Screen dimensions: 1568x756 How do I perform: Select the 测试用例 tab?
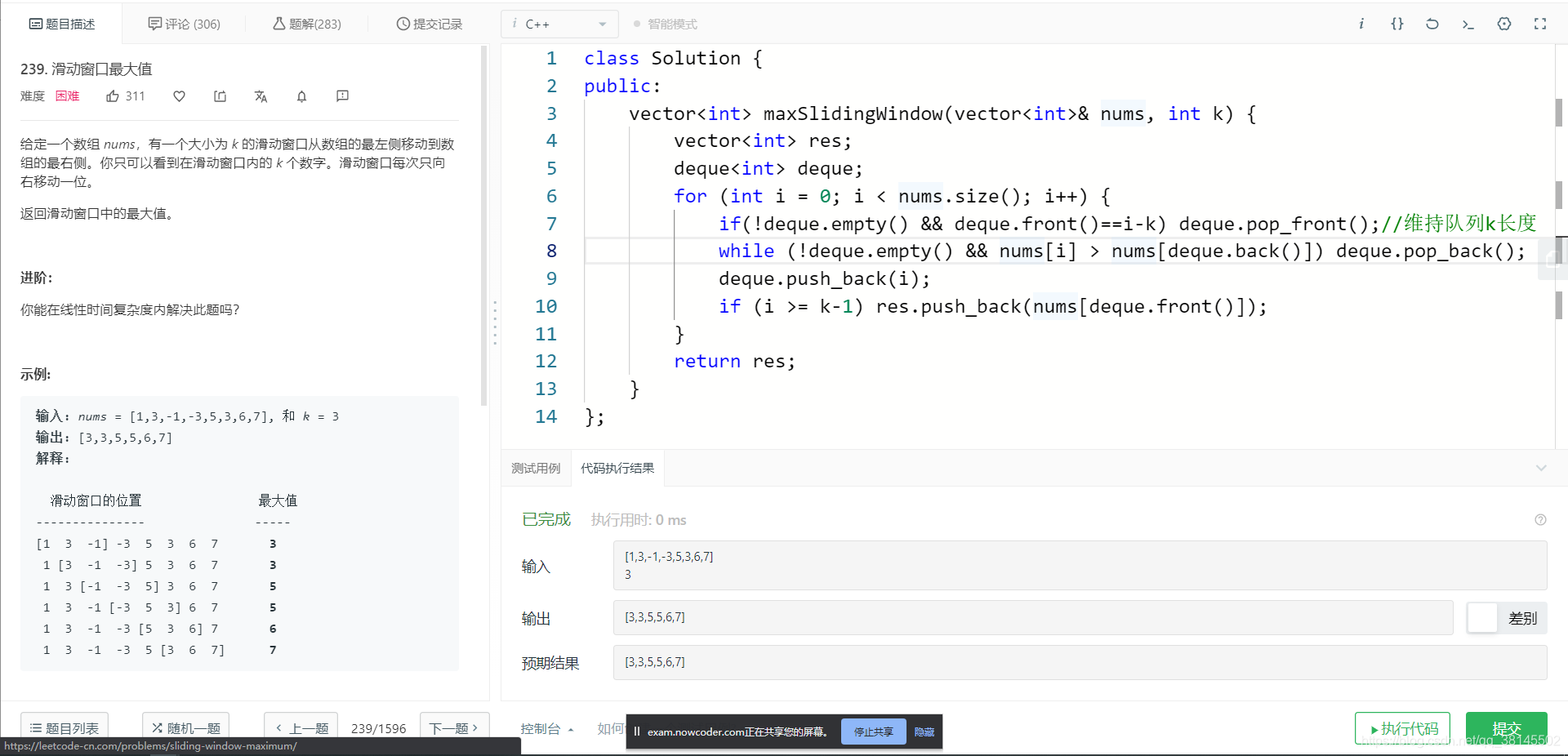tap(536, 468)
